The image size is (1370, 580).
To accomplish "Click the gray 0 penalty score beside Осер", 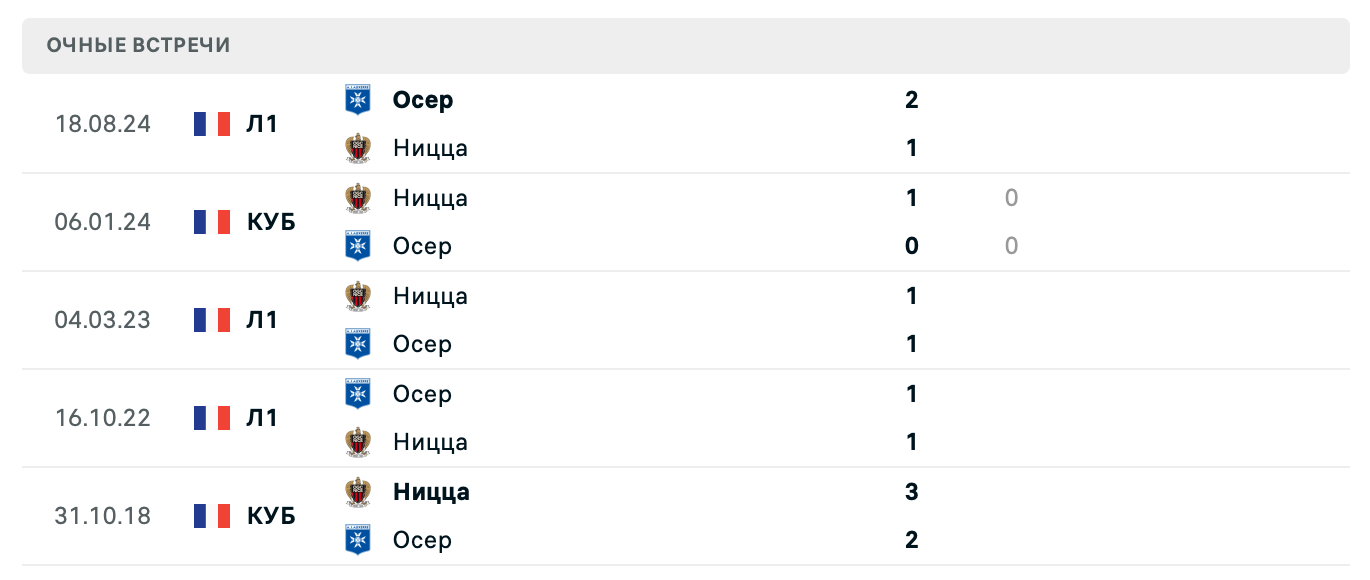I will [x=1011, y=245].
